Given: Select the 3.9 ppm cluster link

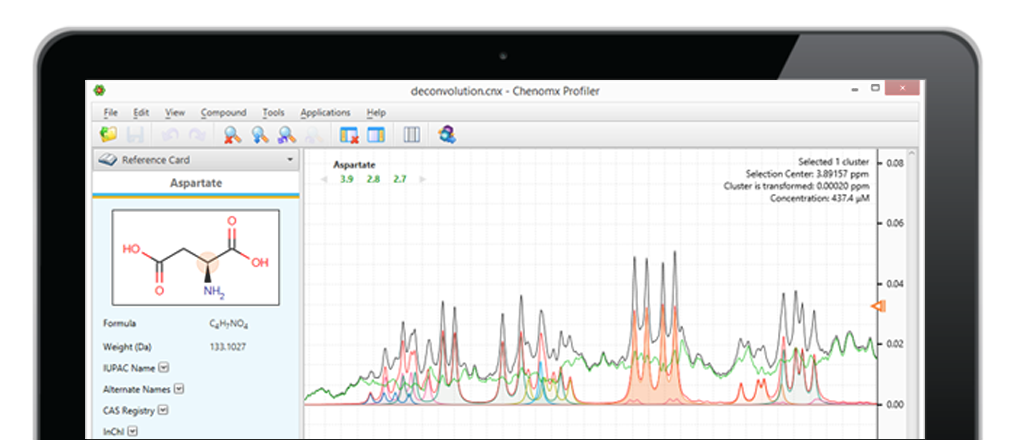Looking at the screenshot, I should [x=347, y=179].
